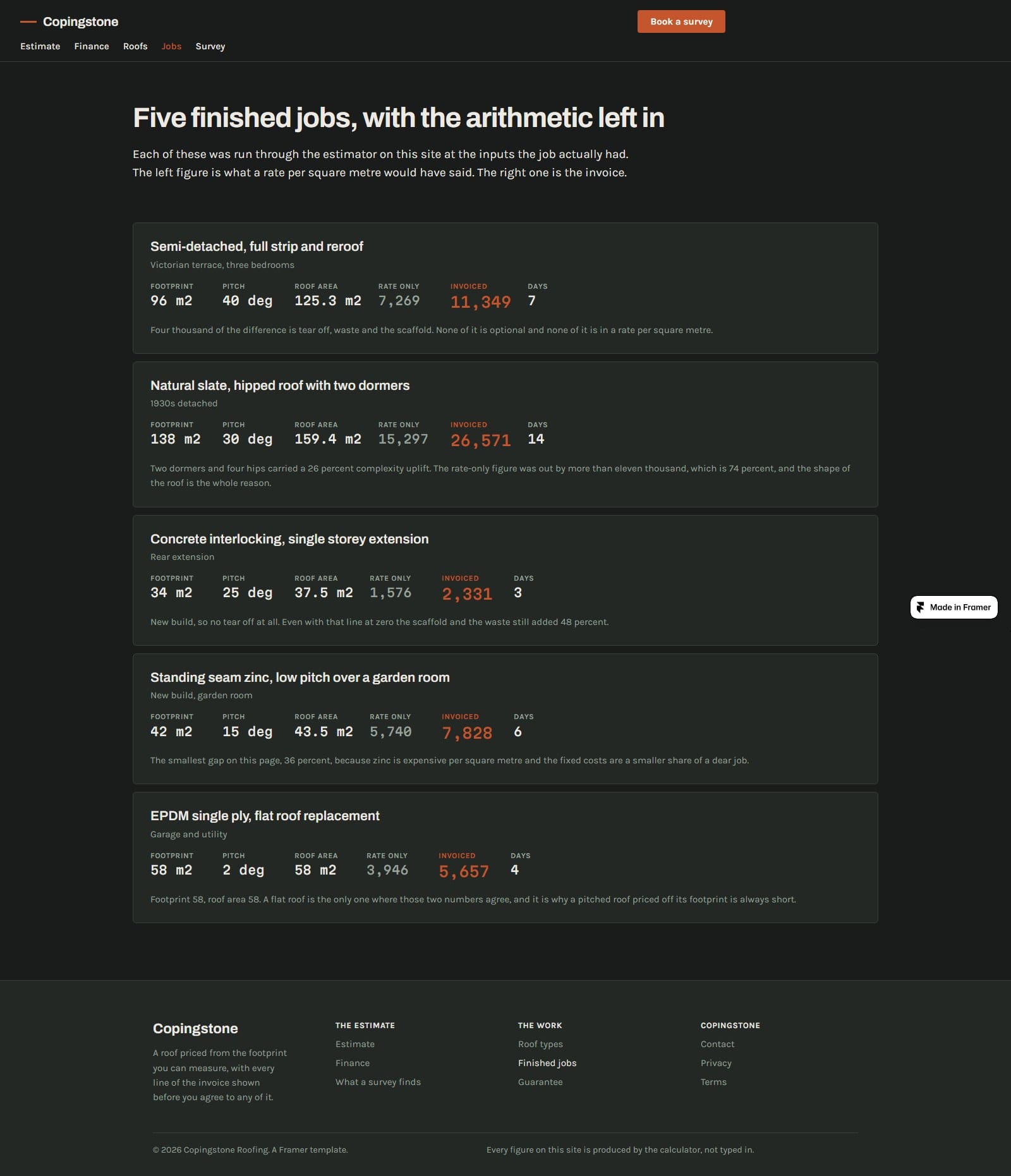The image size is (1011, 1176).
Task: Open the Privacy footer link
Action: (716, 1063)
